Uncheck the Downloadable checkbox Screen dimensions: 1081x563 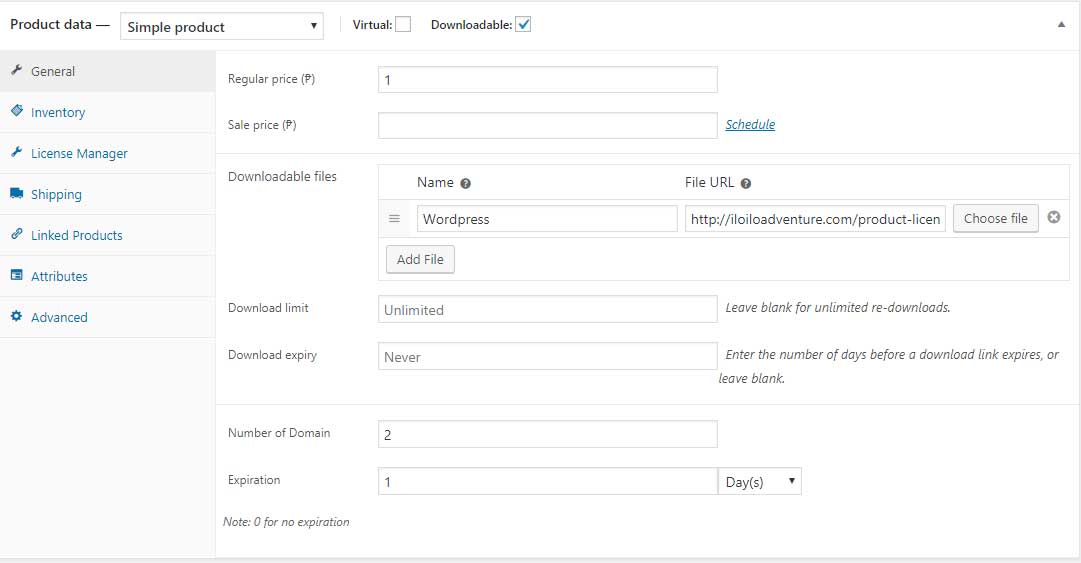523,25
